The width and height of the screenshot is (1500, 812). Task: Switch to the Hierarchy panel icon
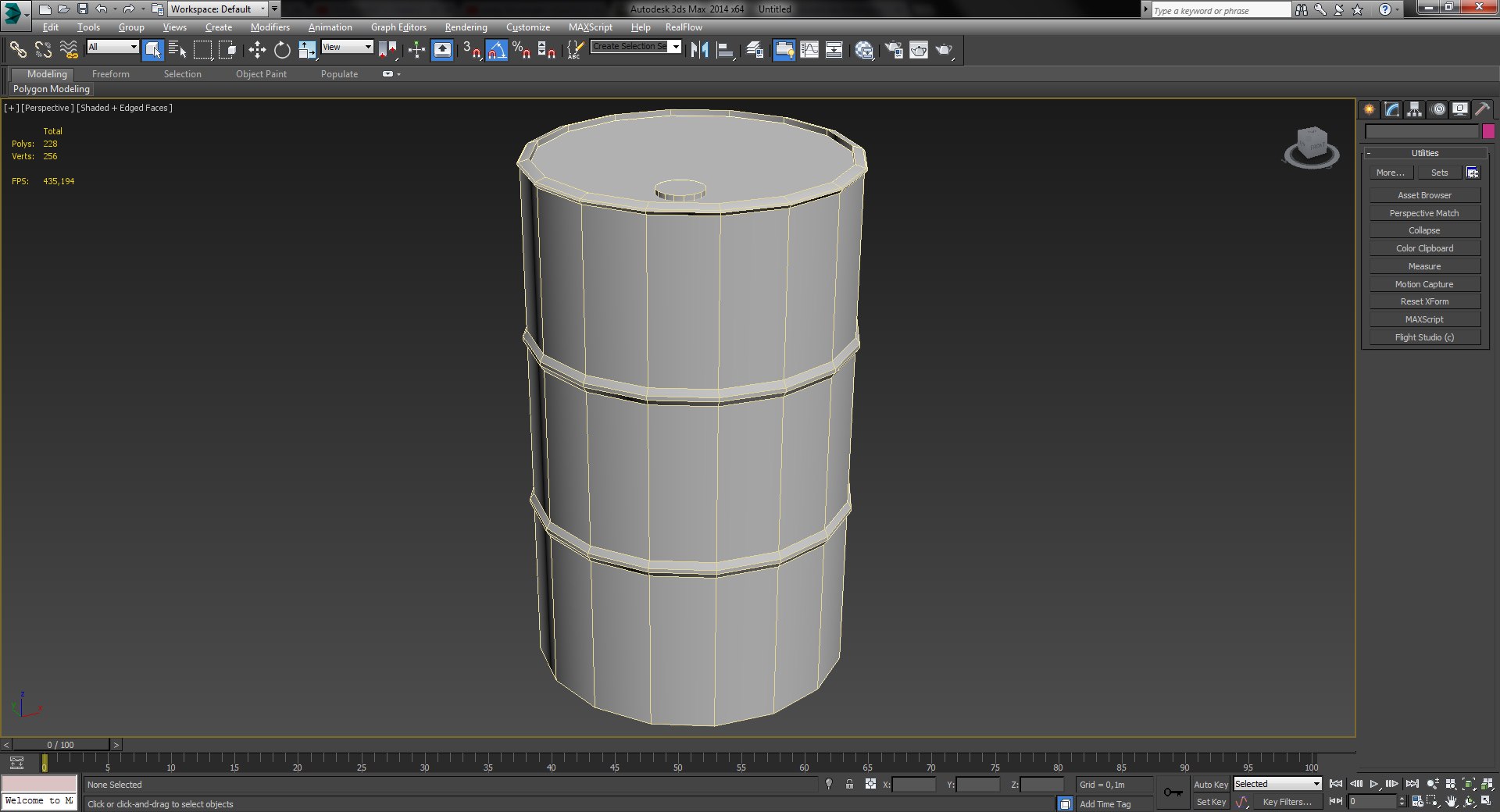click(x=1414, y=110)
